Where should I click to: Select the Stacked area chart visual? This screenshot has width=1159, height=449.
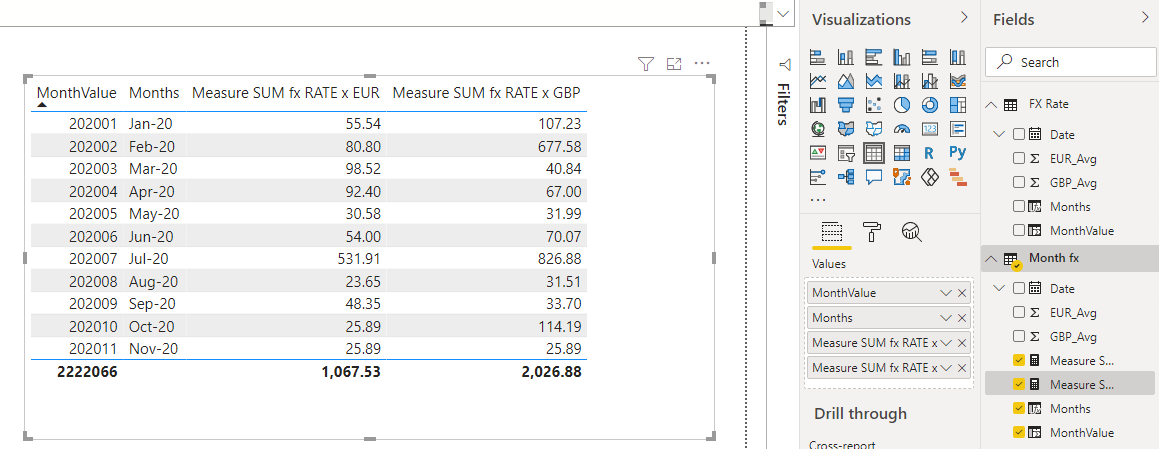pos(874,80)
